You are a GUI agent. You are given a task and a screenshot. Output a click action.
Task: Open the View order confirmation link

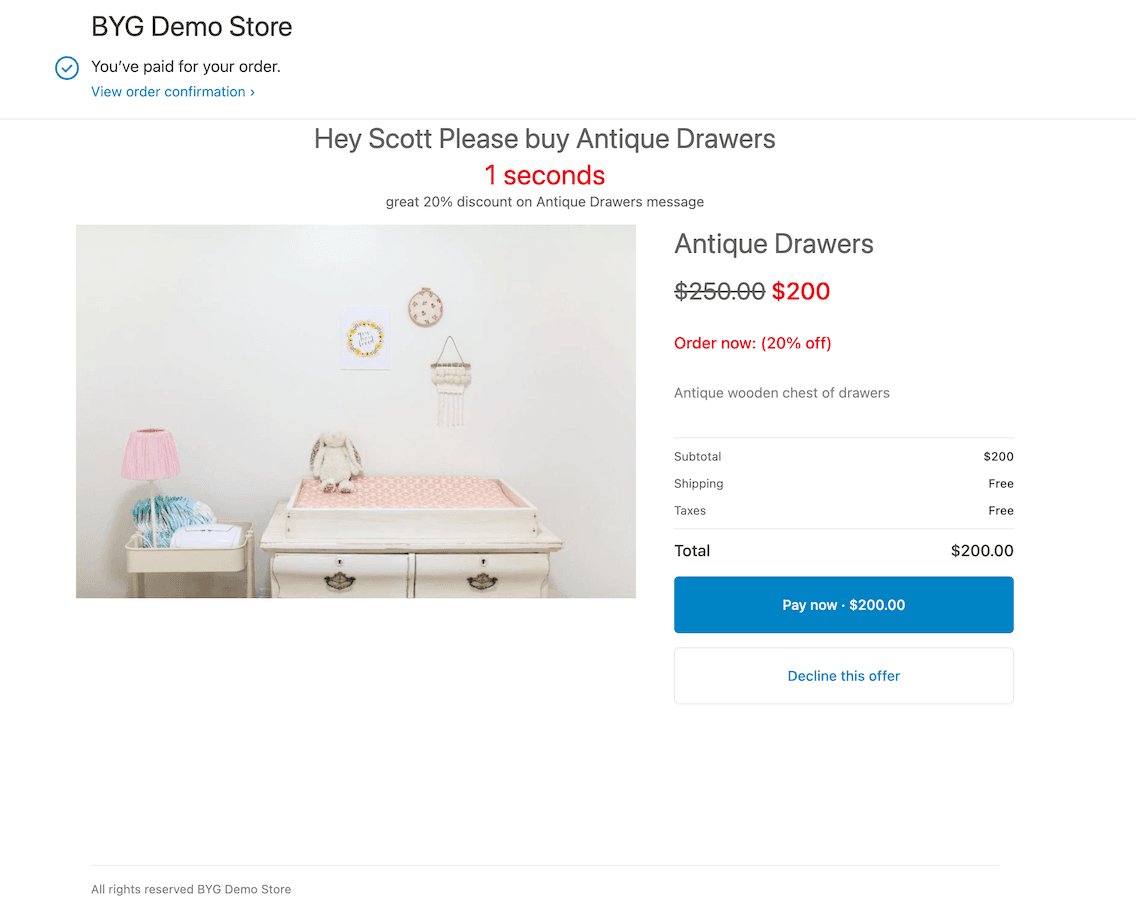172,92
